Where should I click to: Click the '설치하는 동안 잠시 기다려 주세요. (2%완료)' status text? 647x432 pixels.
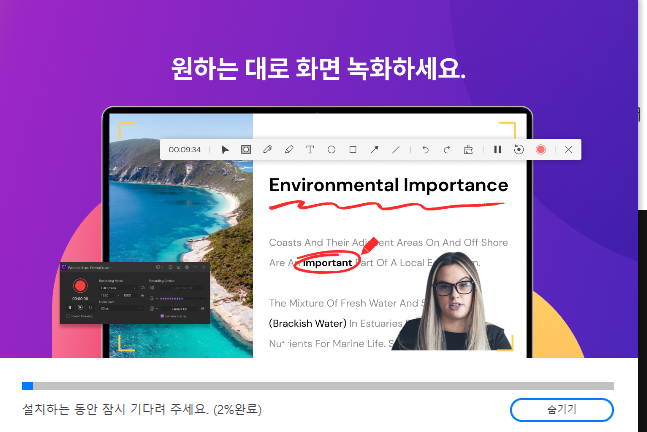pyautogui.click(x=142, y=410)
